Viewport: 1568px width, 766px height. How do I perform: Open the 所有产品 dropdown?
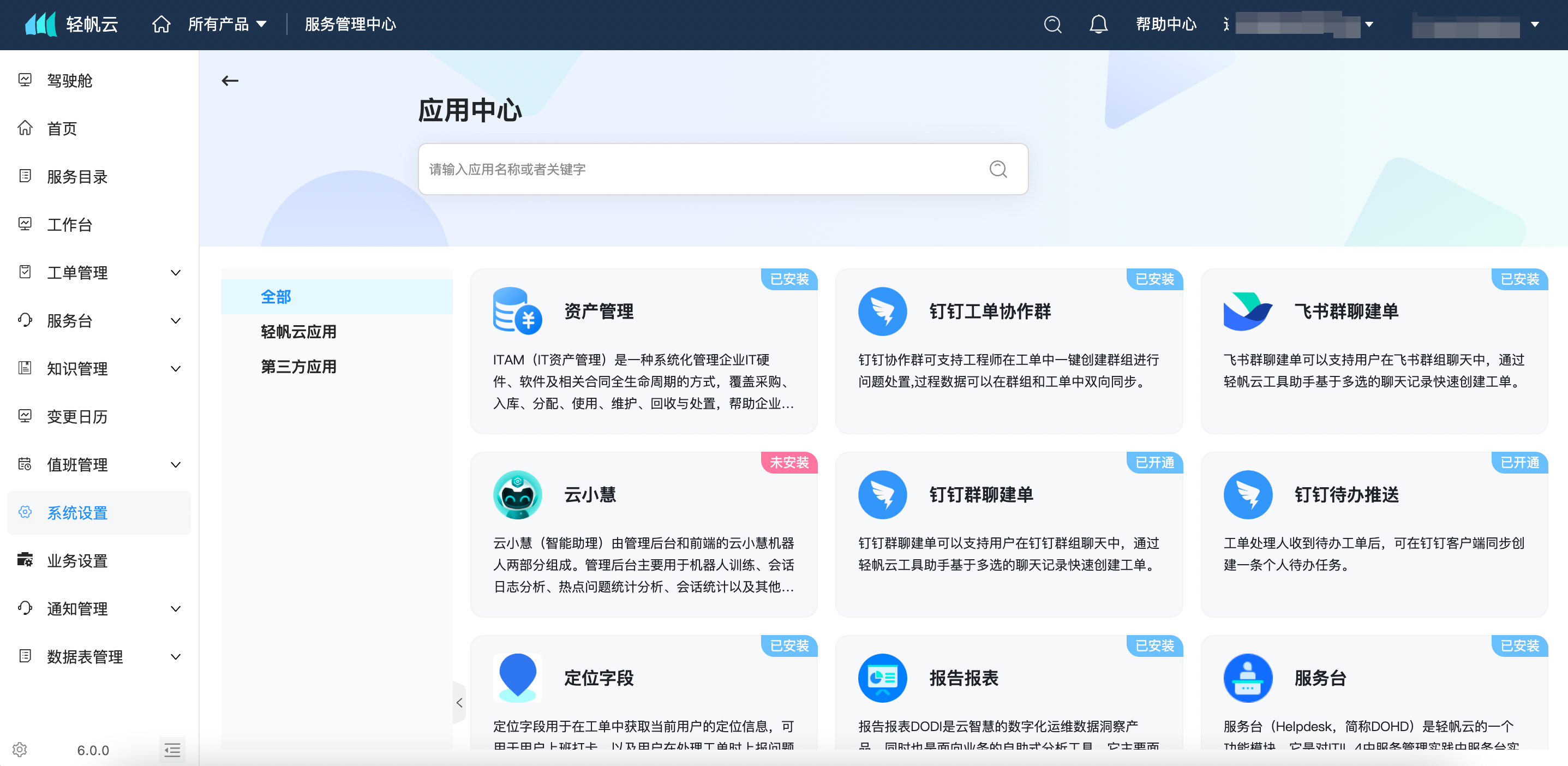[227, 25]
